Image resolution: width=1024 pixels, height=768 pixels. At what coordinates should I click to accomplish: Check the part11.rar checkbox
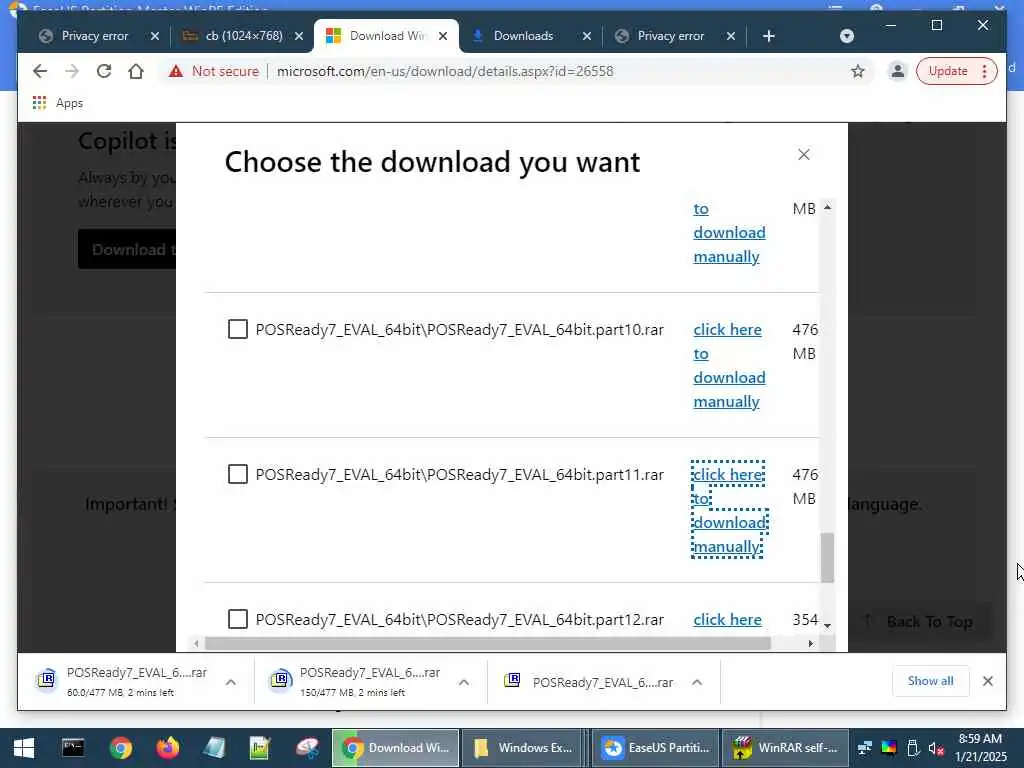[x=238, y=474]
